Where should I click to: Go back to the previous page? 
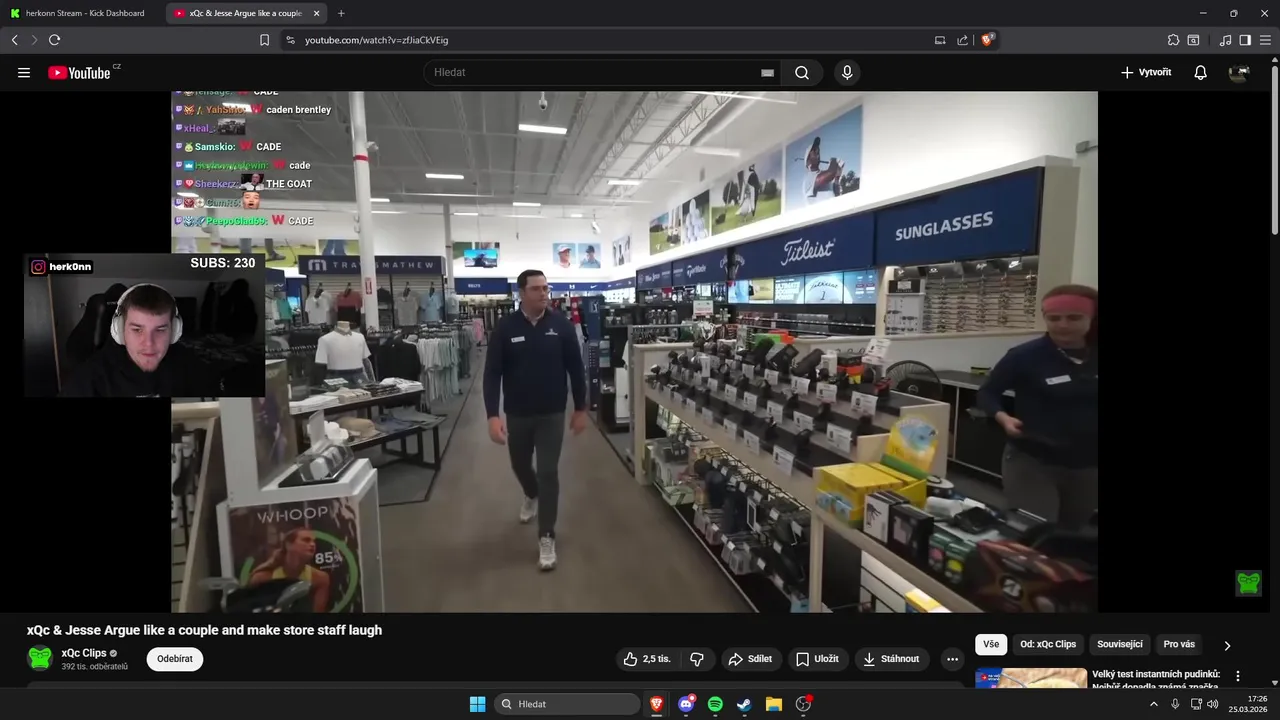pyautogui.click(x=14, y=40)
